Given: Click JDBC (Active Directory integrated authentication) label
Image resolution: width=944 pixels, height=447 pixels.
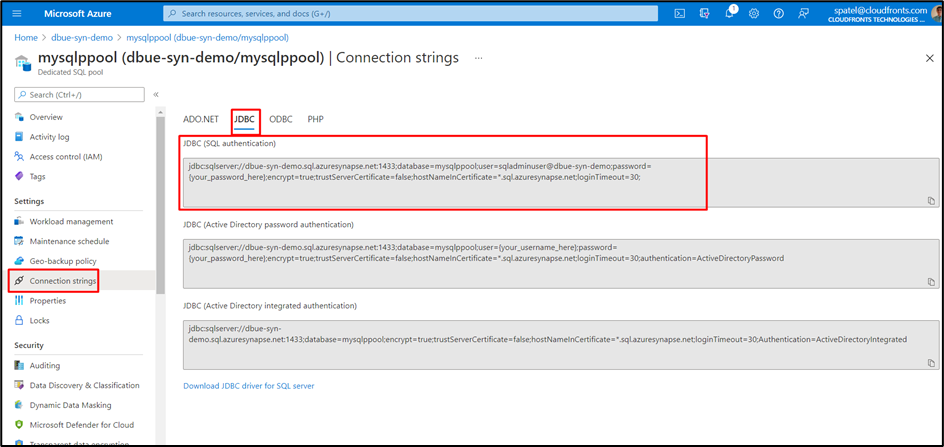Looking at the screenshot, I should [270, 305].
